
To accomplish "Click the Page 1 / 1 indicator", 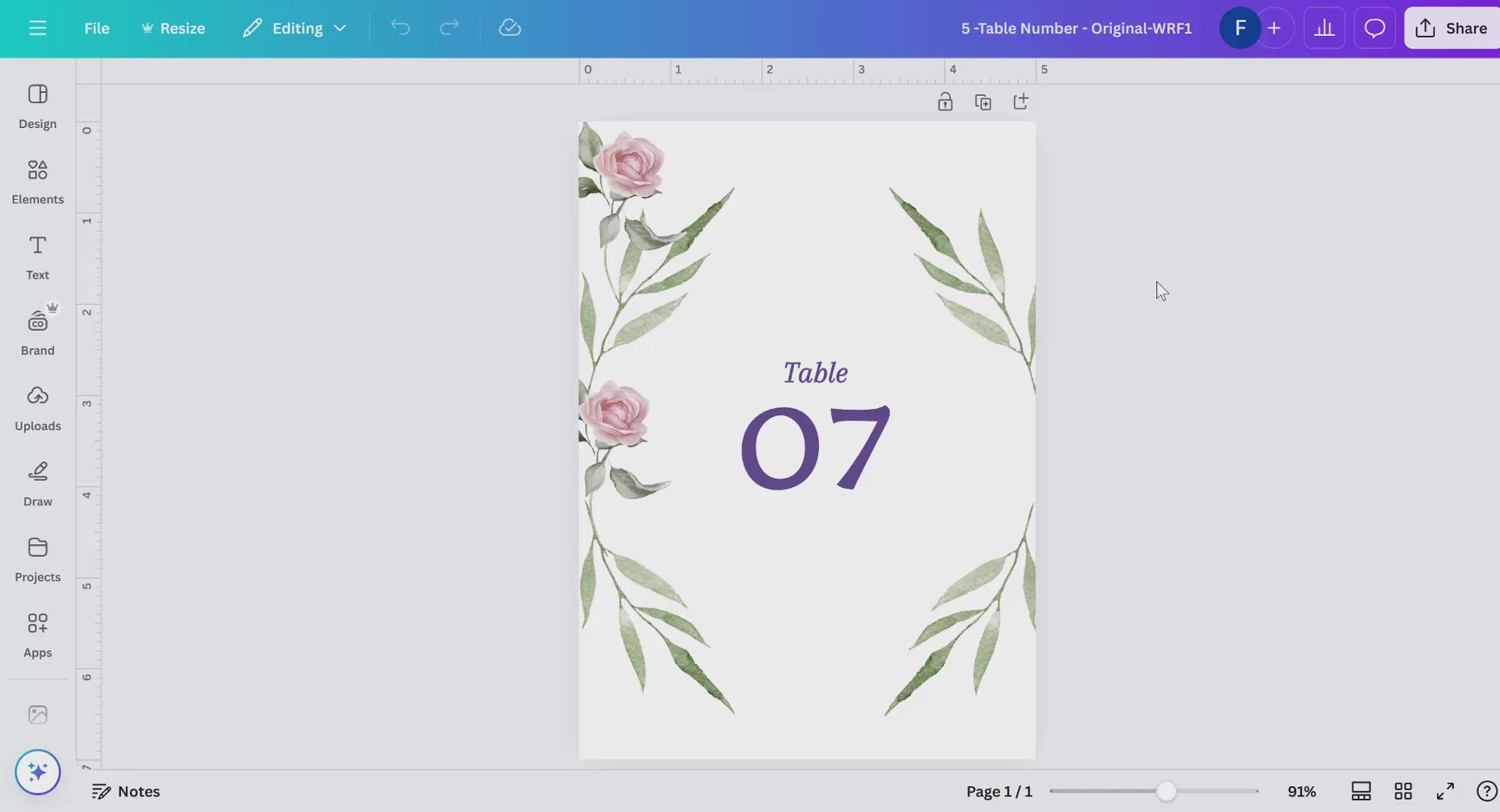I will click(x=999, y=791).
